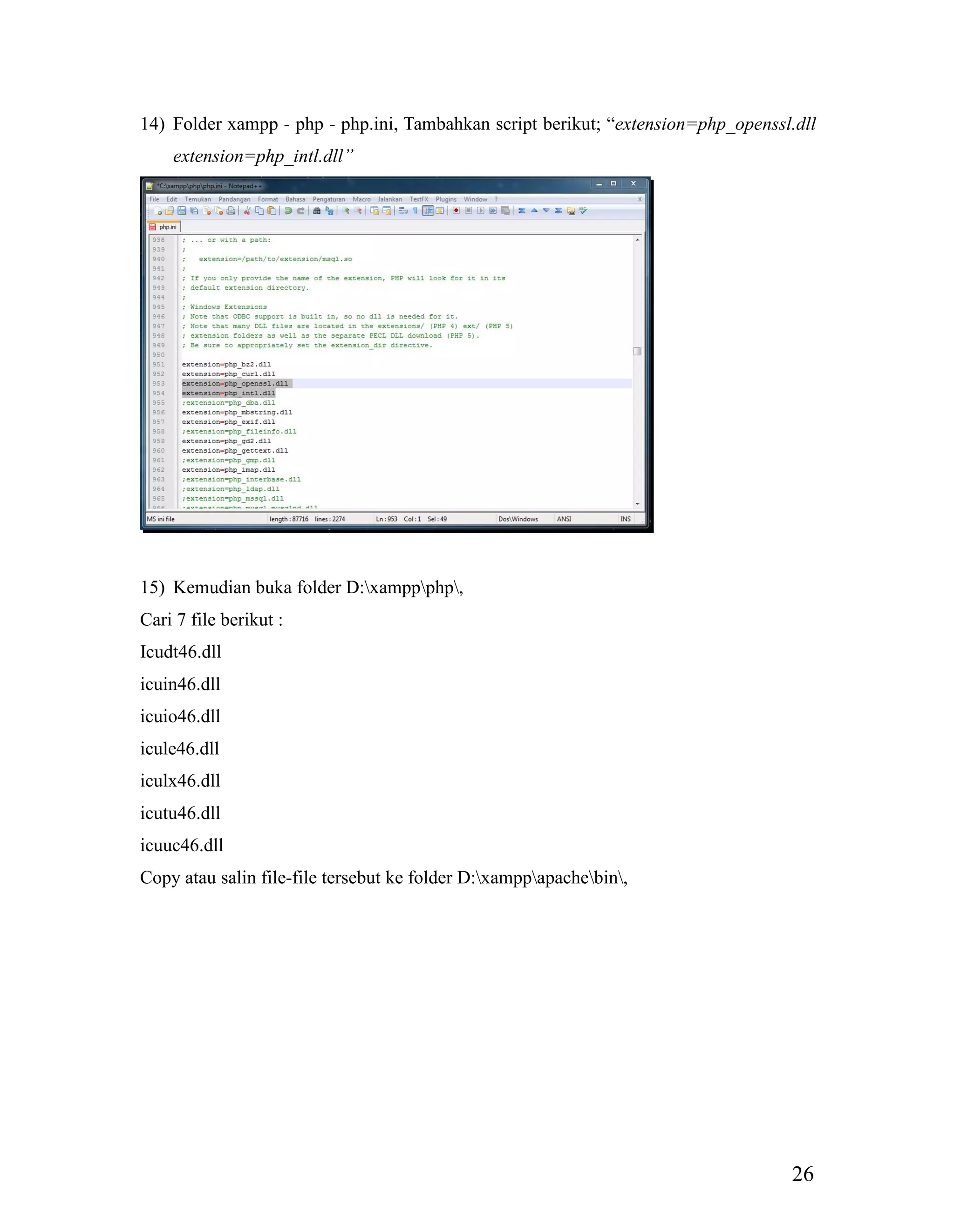The image size is (954, 1232).
Task: Click the X close-document button in menu bar
Action: point(640,199)
